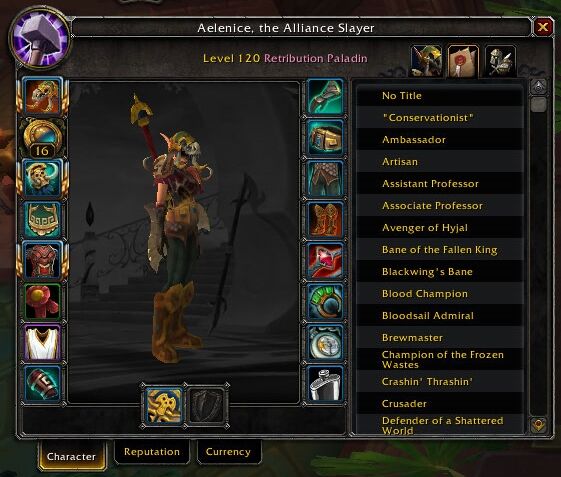Switch to the Reputation tab

click(152, 452)
